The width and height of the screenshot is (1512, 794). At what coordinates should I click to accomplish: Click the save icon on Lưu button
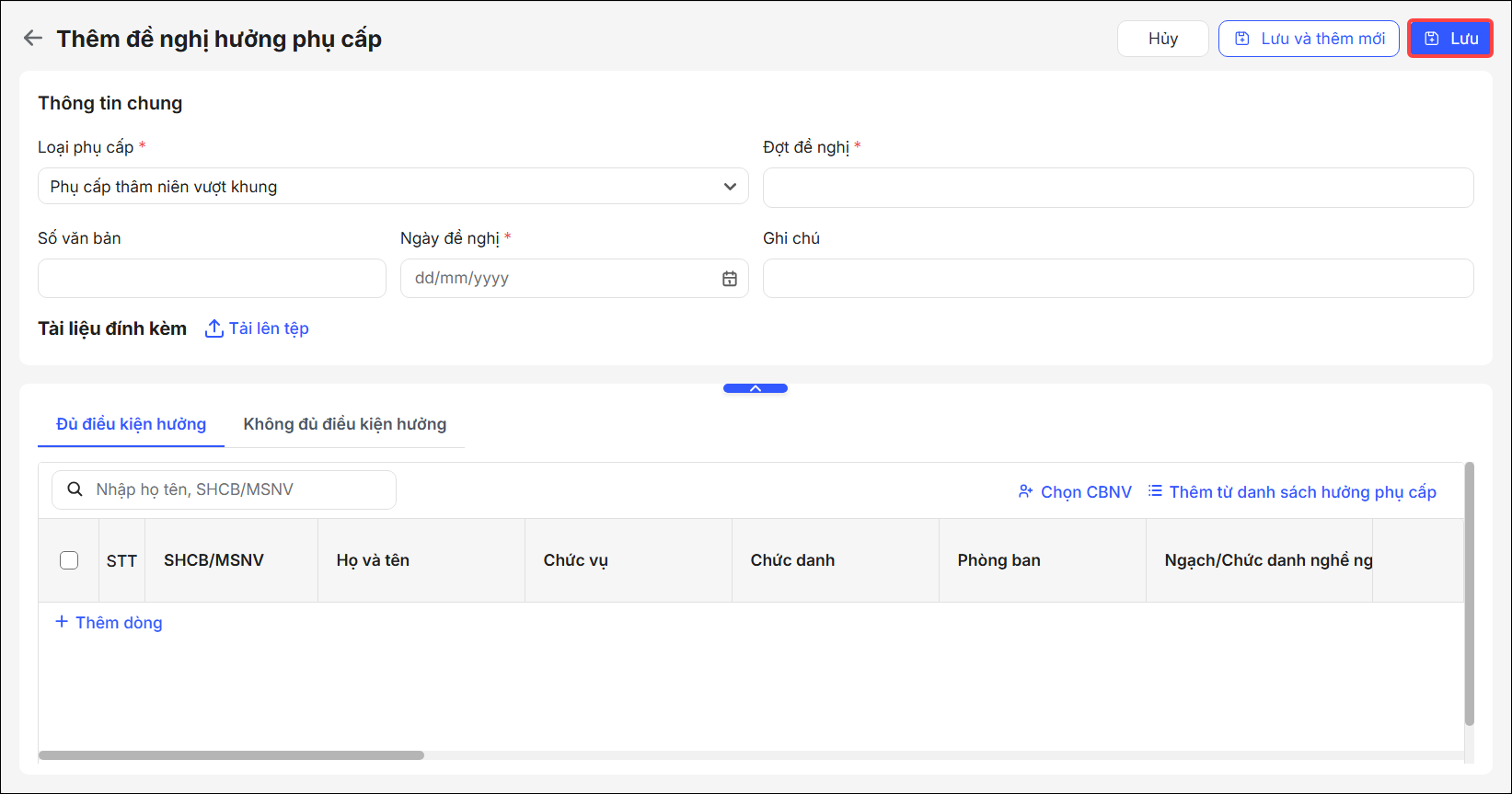[1432, 39]
